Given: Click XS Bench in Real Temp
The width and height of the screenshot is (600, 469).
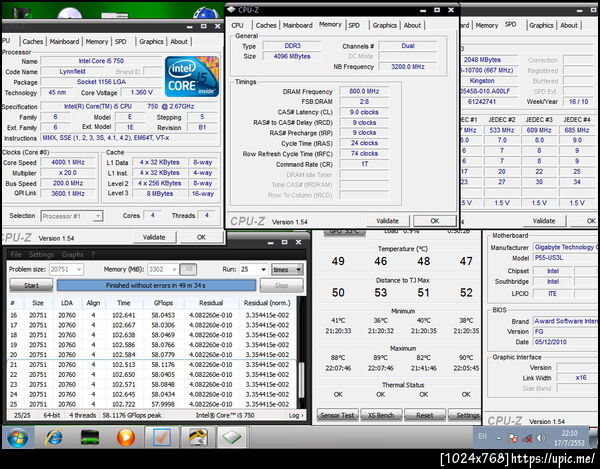Looking at the screenshot, I should pos(381,415).
